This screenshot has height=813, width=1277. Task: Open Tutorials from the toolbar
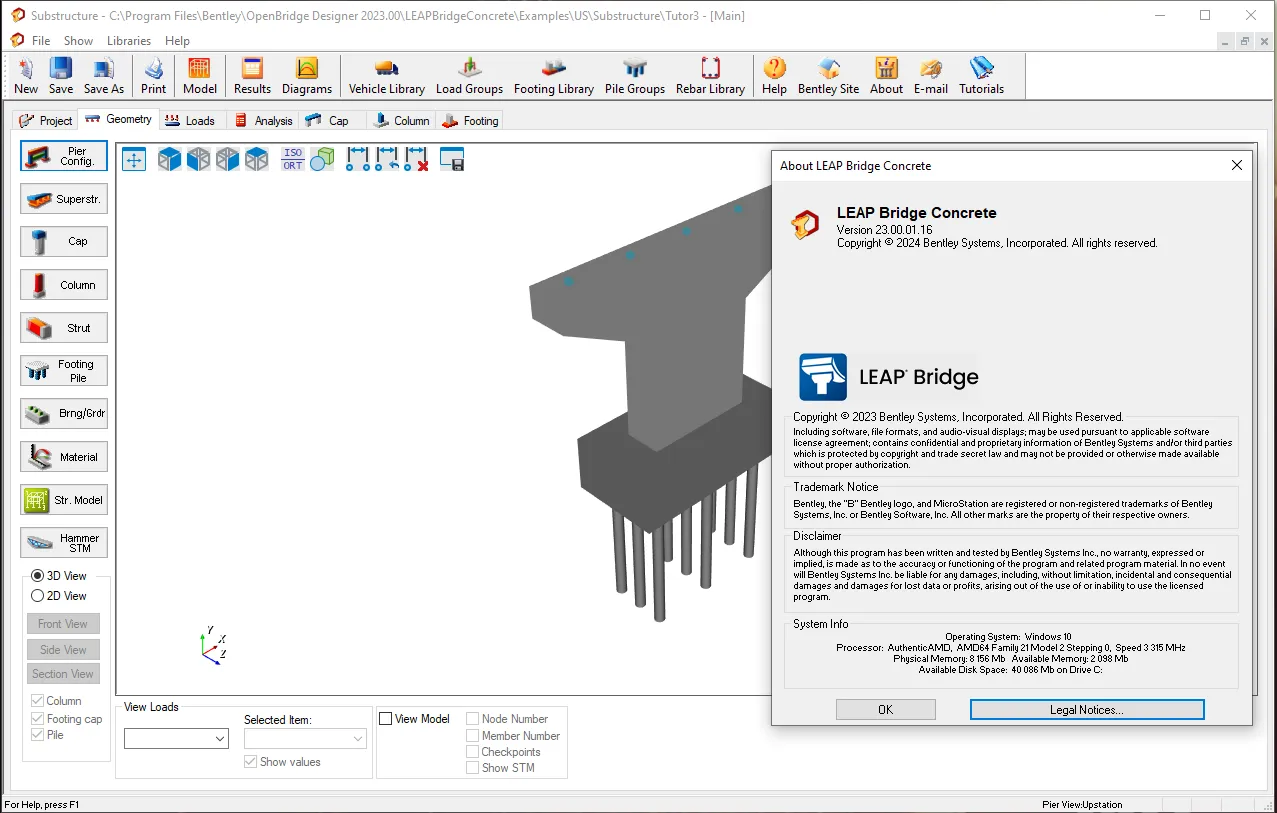pyautogui.click(x=982, y=76)
